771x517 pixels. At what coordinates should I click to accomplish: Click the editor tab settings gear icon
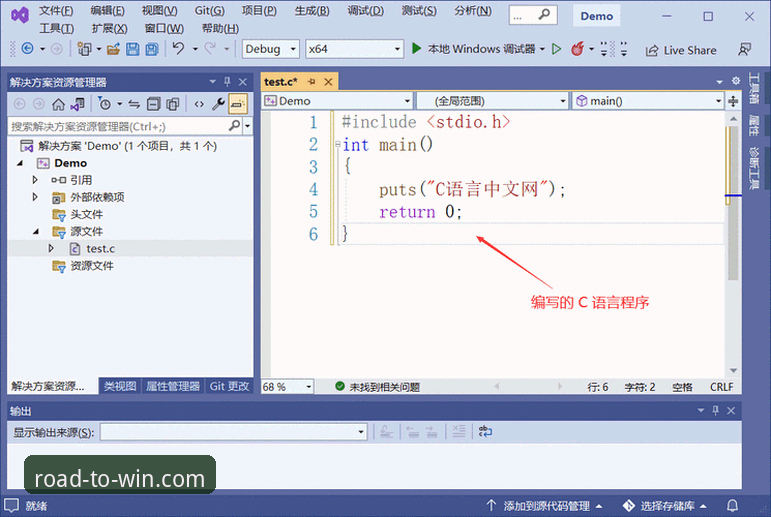[x=736, y=81]
